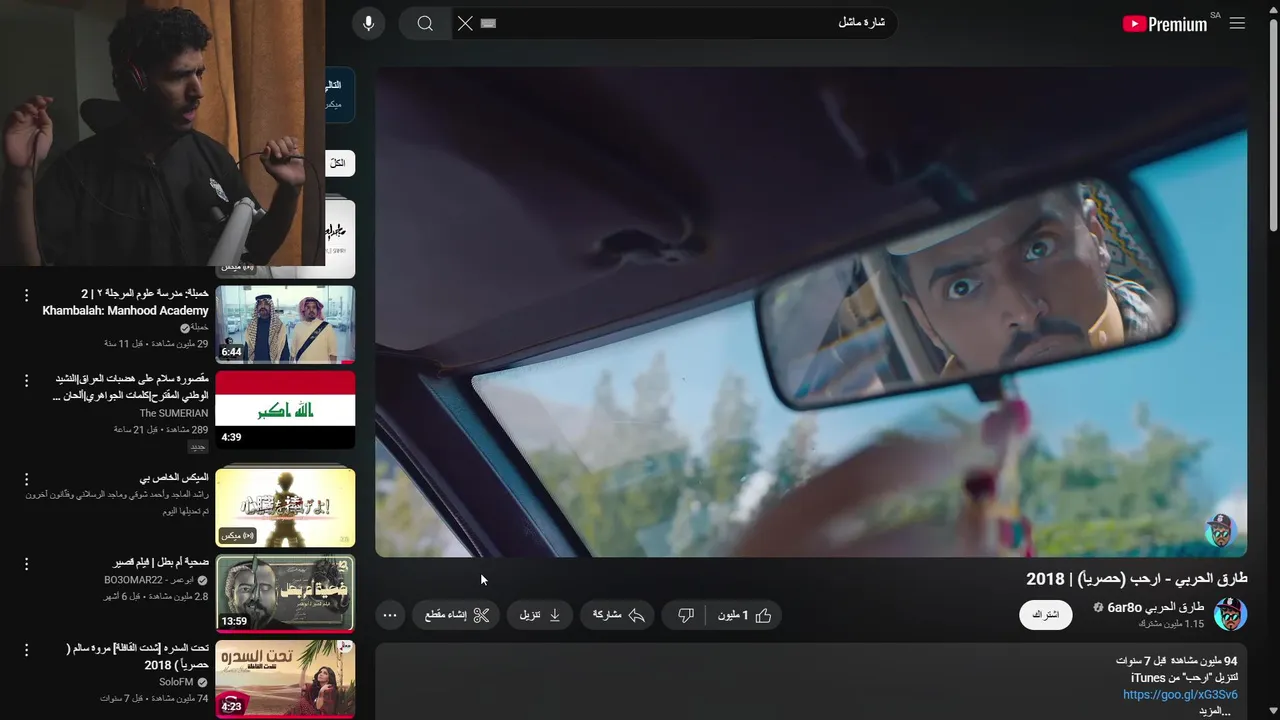
Task: Open the hamburger guide menu
Action: (x=1237, y=23)
